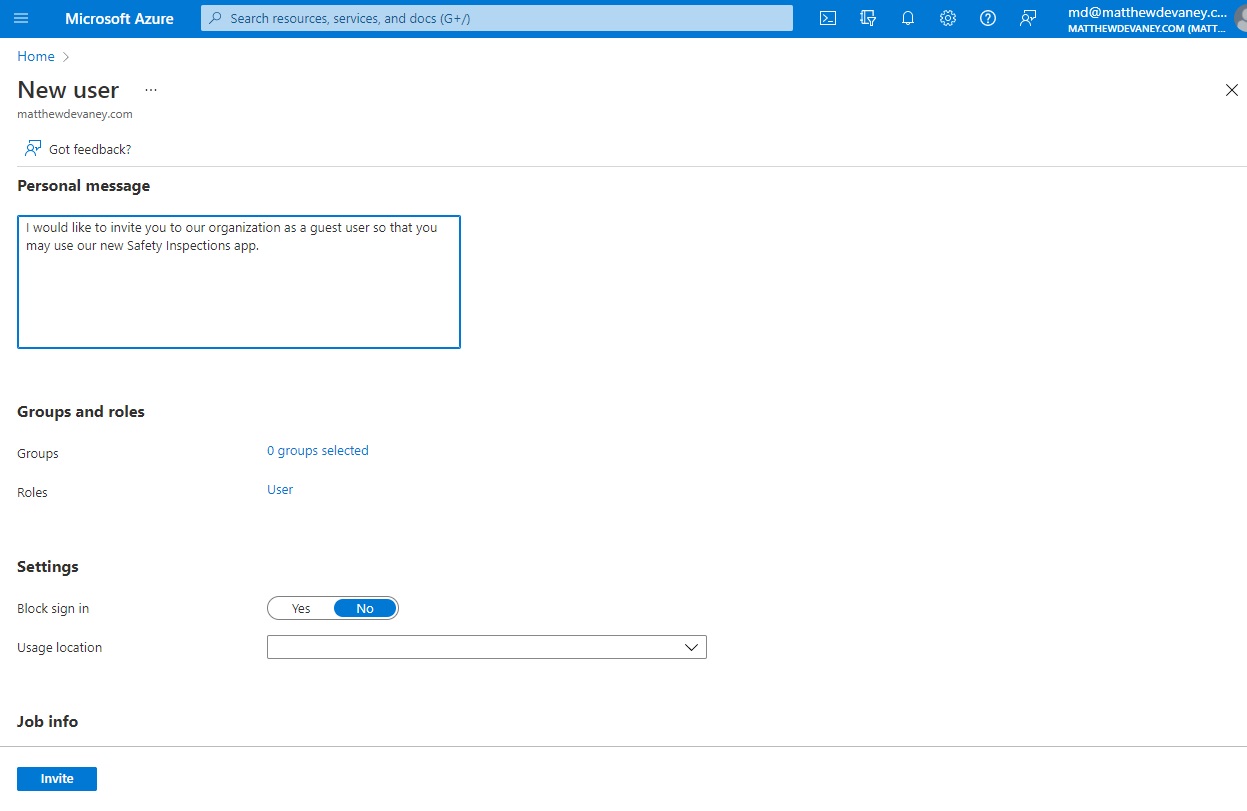Open portal Settings gear
1247x811 pixels.
click(947, 18)
